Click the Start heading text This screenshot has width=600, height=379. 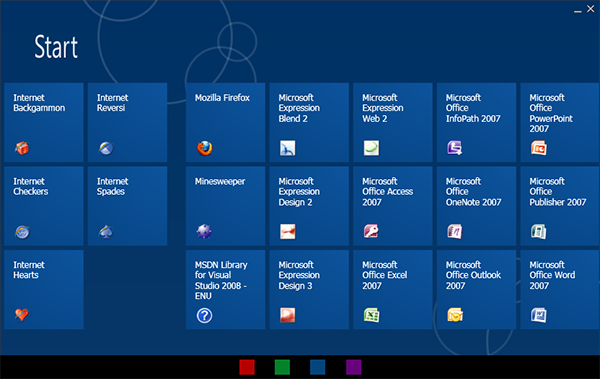pos(56,47)
